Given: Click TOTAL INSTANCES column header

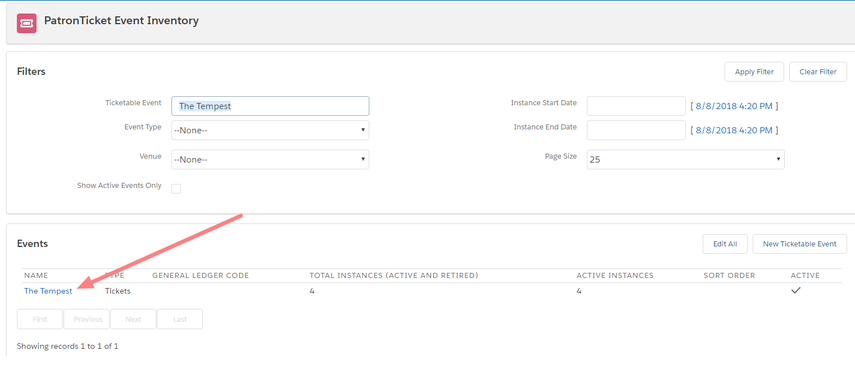Looking at the screenshot, I should click(394, 275).
